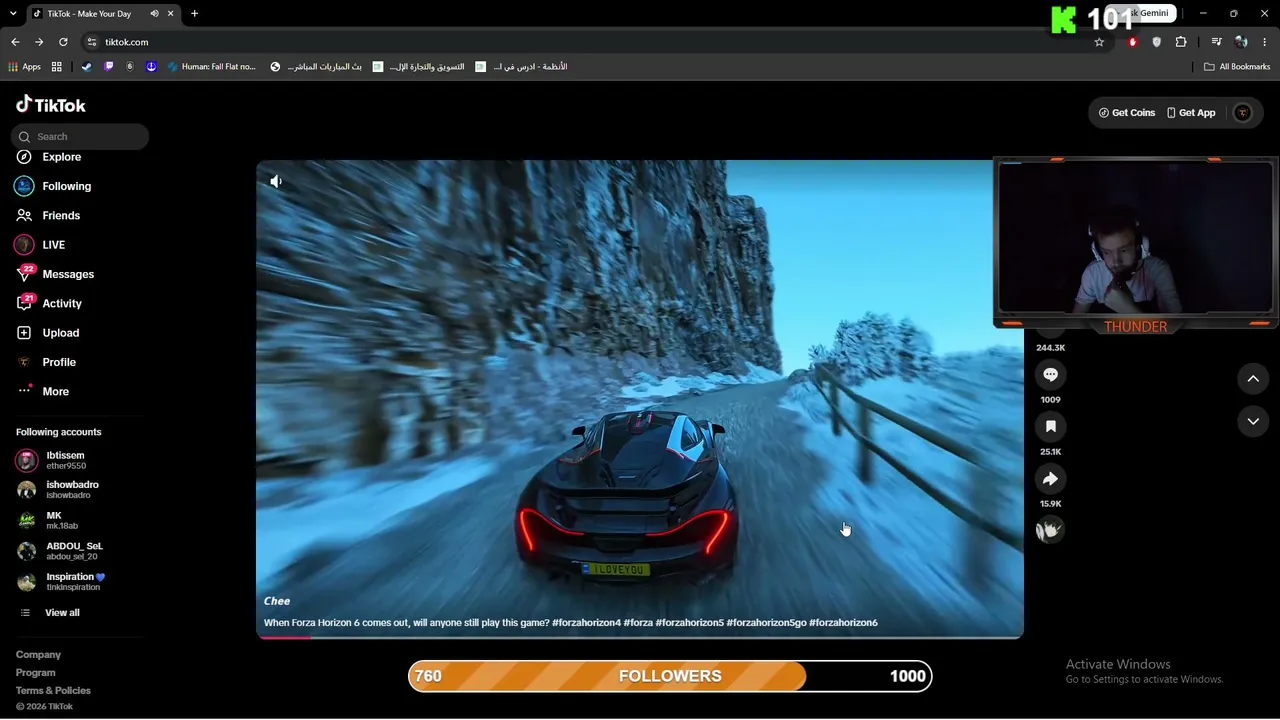Screen dimensions: 1280x720
Task: Open the grey shield extension icon
Action: 1157,42
